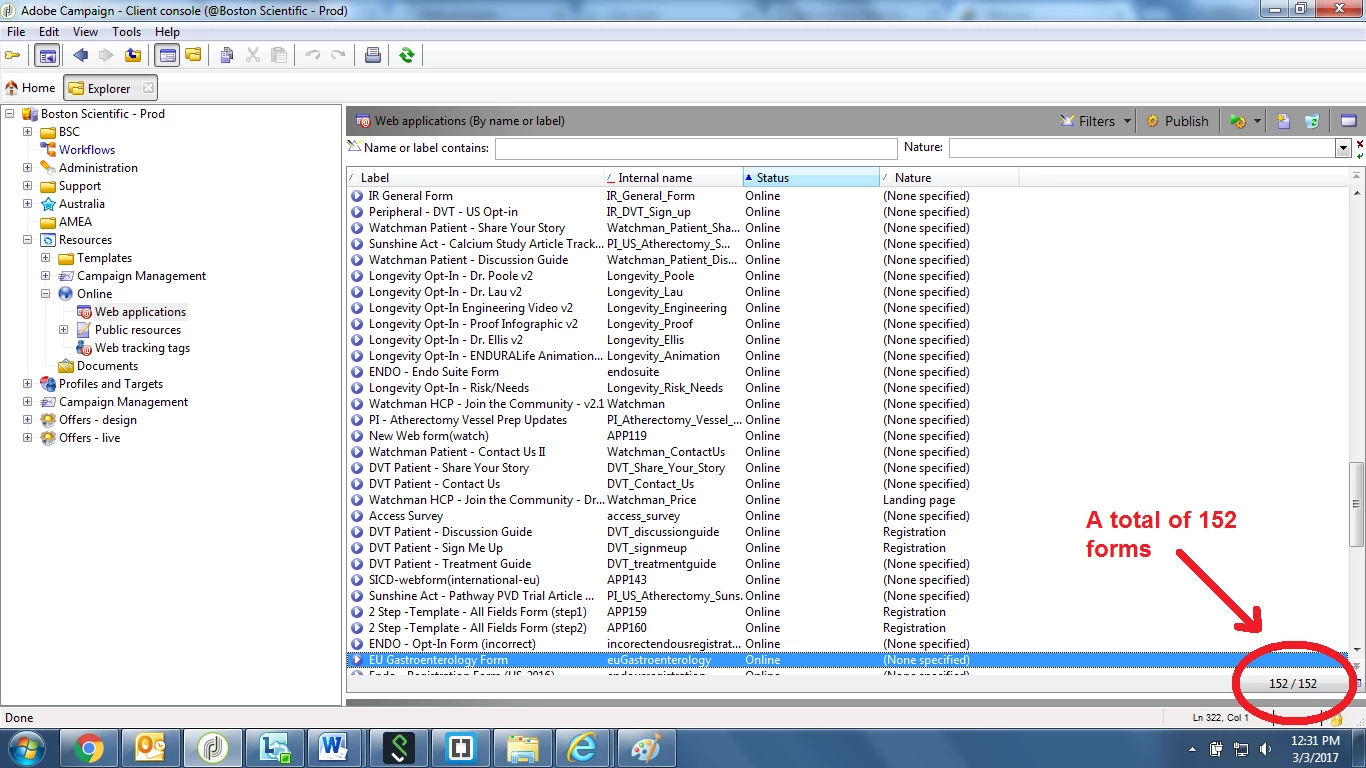Expand the Administration node

coord(27,168)
